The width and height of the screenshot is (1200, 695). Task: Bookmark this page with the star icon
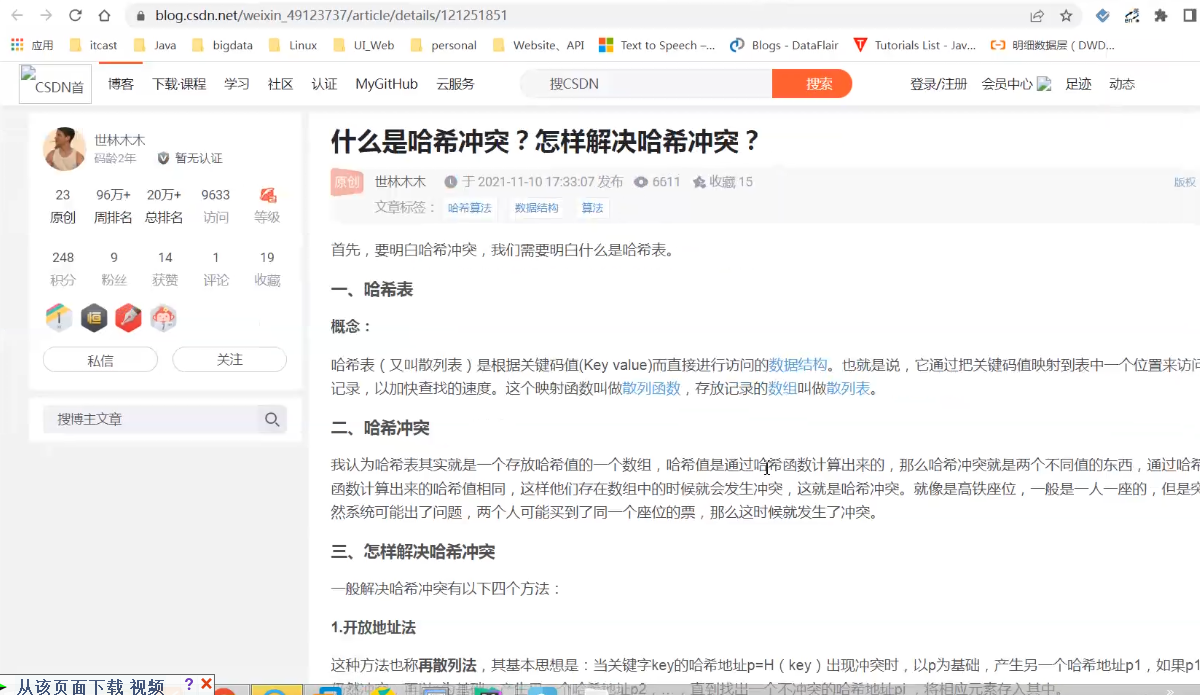point(1066,16)
